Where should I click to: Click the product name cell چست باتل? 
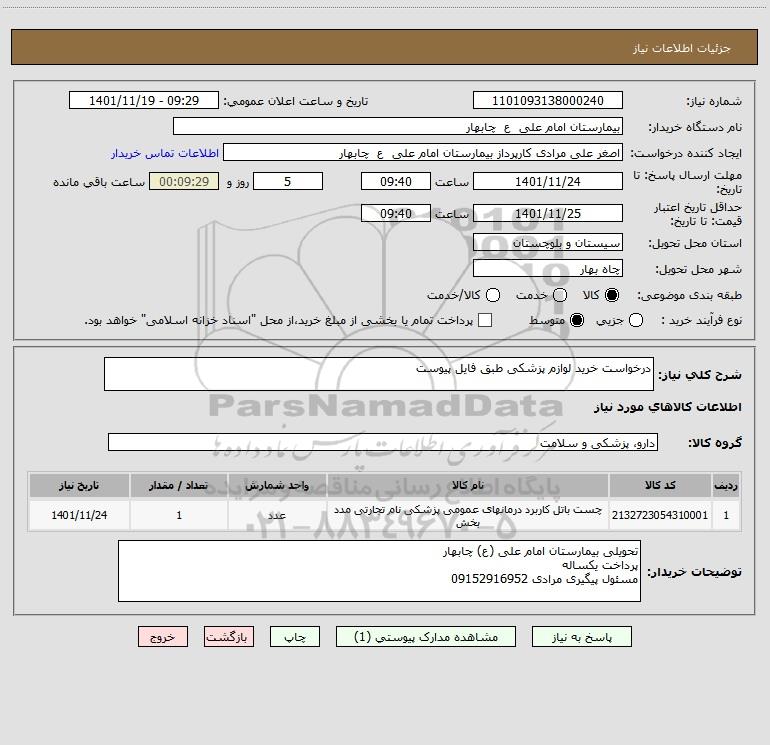point(468,515)
